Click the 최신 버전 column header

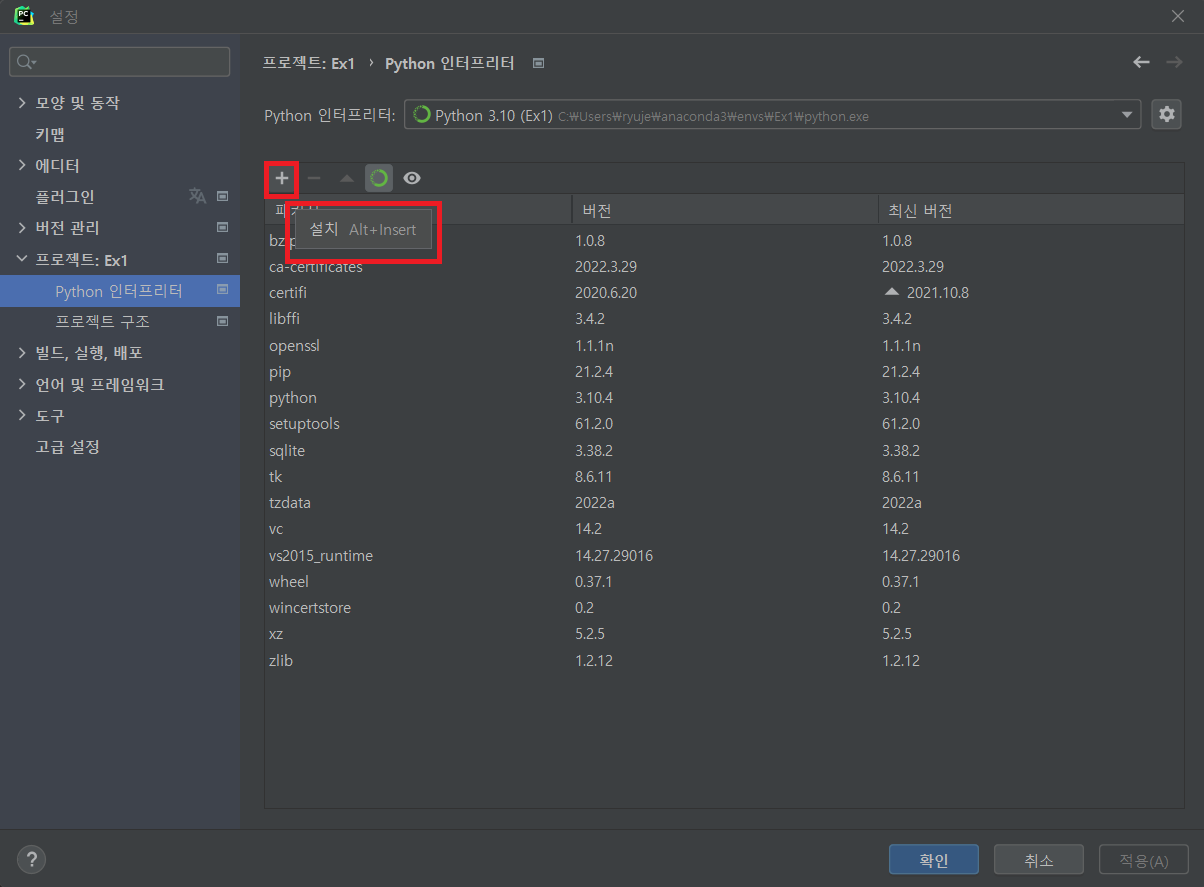pos(1030,211)
